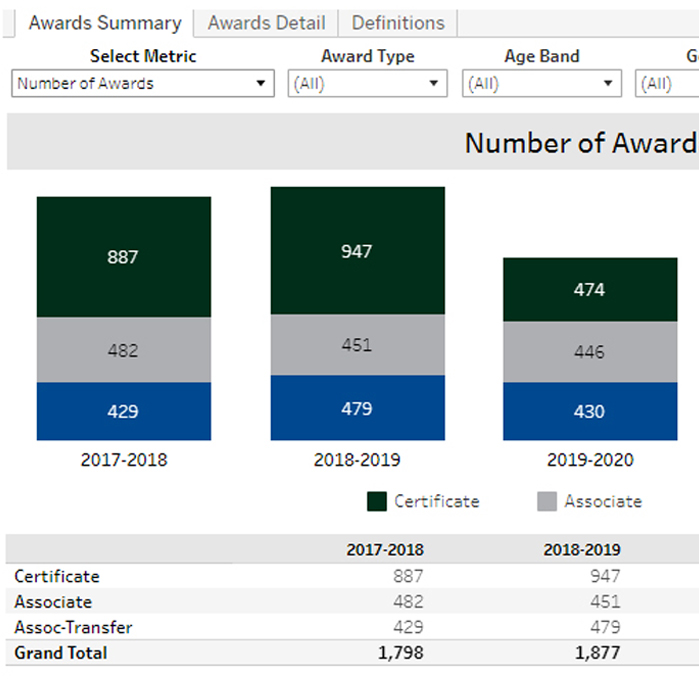699x699 pixels.
Task: Select the Assoc-Transfer row label in the table
Action: [73, 627]
